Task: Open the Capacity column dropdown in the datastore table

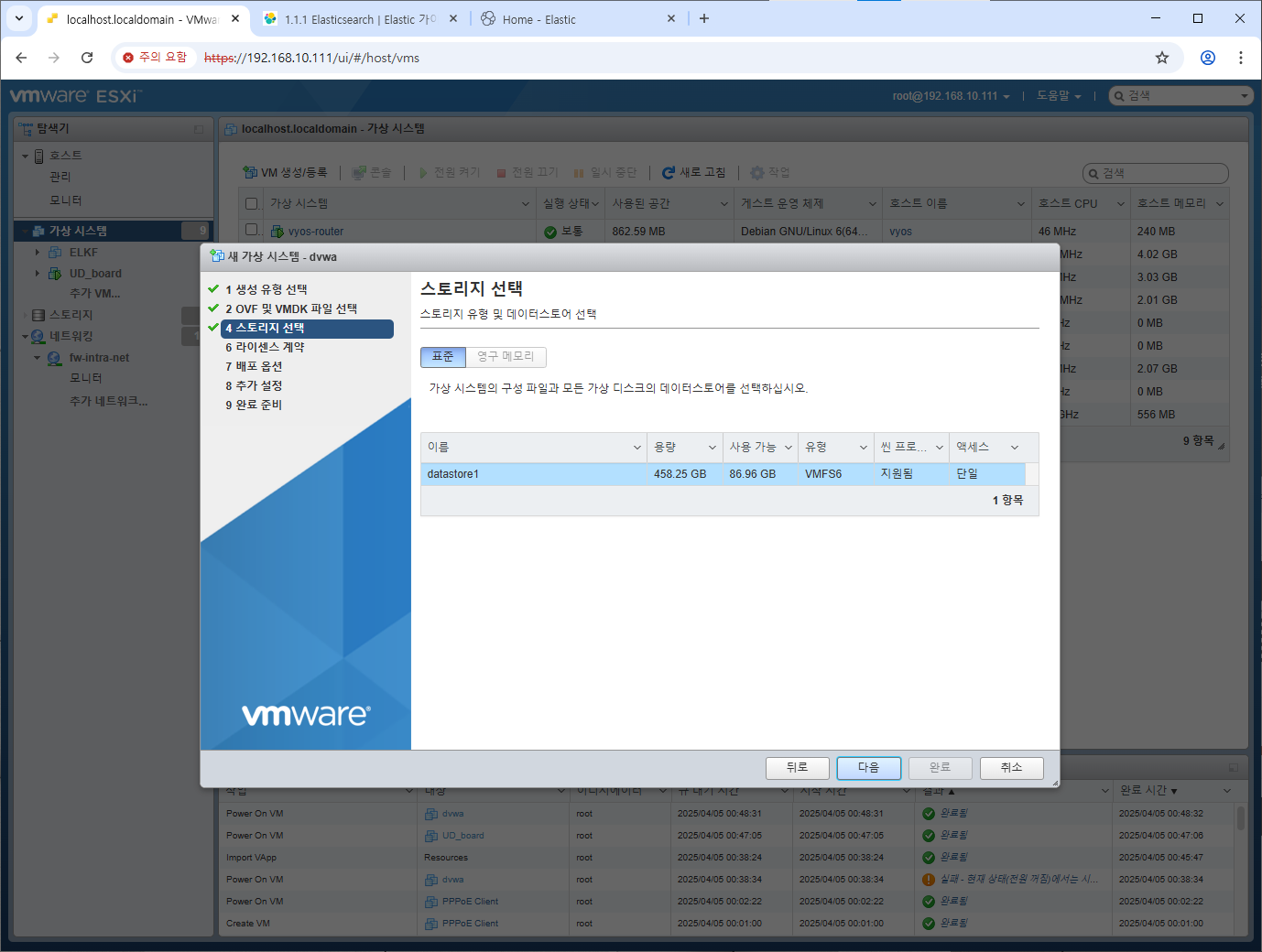Action: (x=712, y=448)
